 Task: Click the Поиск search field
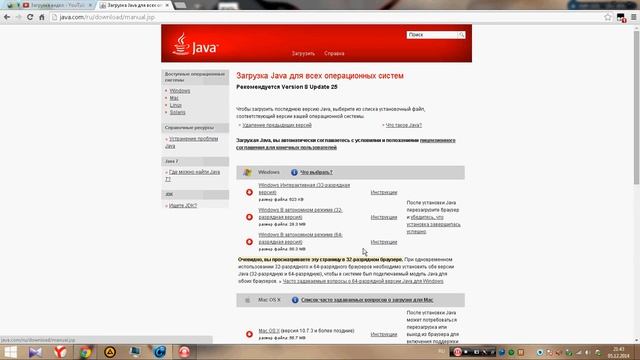click(432, 35)
